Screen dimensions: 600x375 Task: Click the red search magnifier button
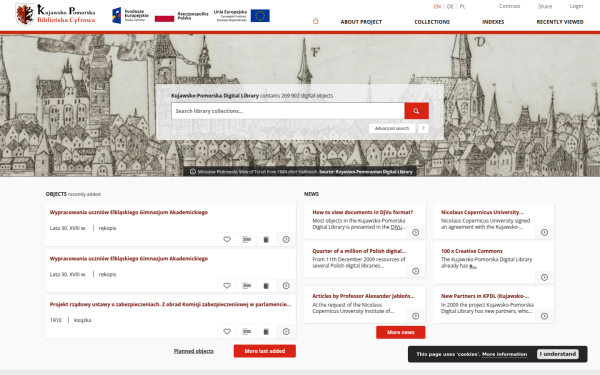point(416,111)
